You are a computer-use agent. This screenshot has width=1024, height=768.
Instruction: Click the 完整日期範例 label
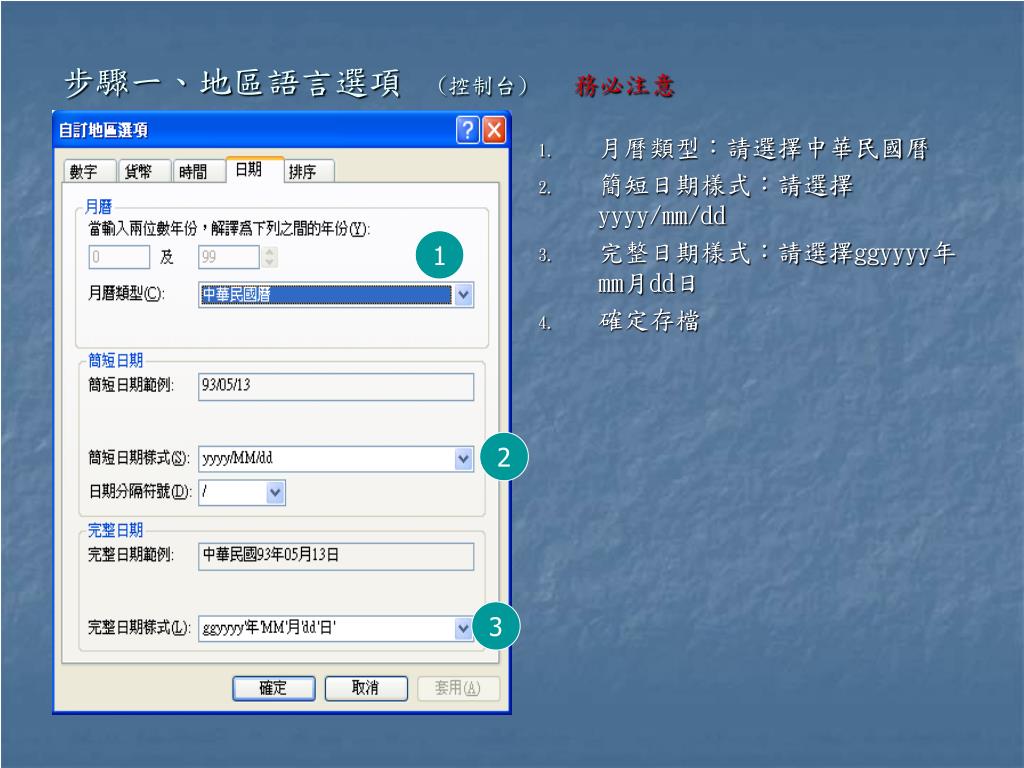click(x=131, y=554)
